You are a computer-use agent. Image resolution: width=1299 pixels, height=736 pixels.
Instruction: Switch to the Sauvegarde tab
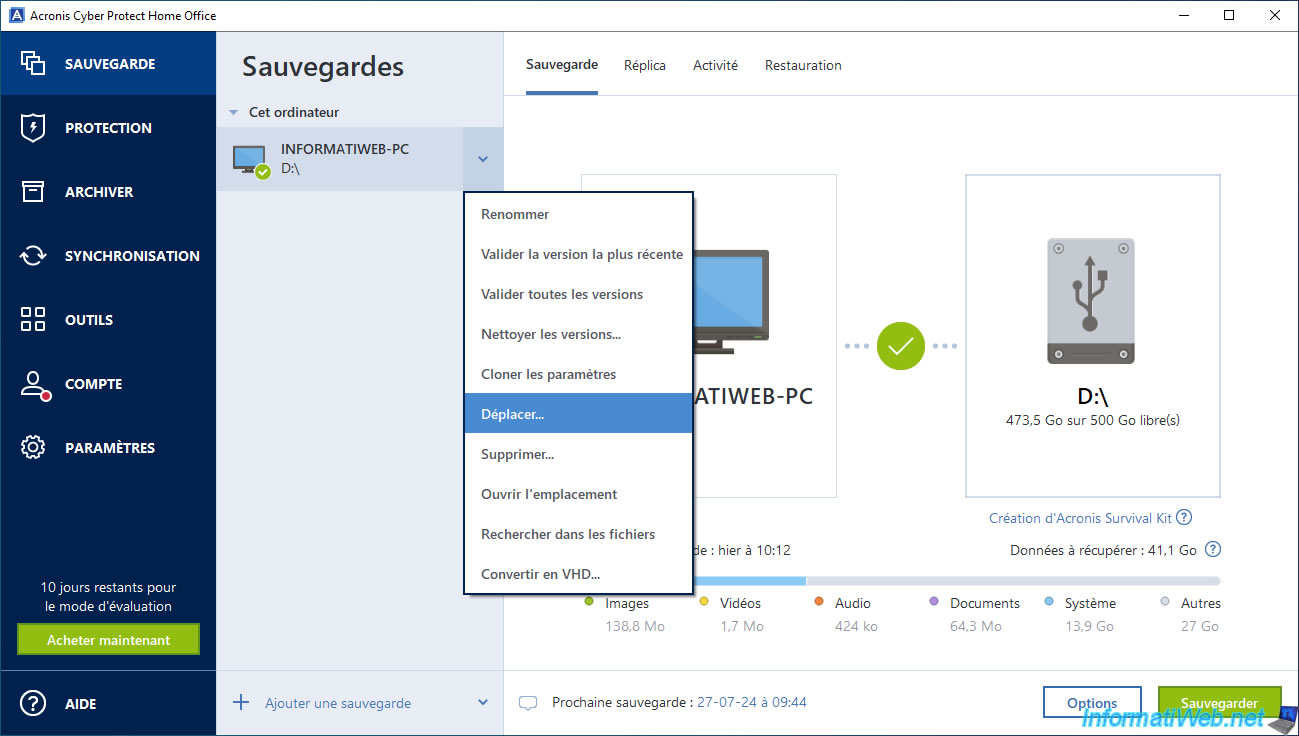tap(562, 65)
